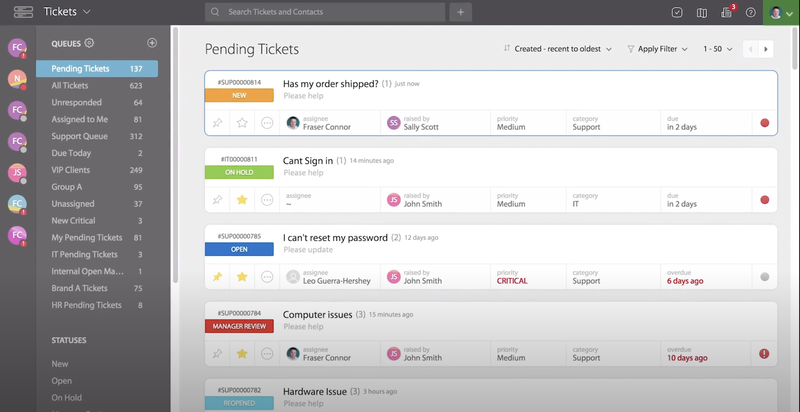
Task: Open ticket I can't reset my password
Action: click(x=335, y=238)
